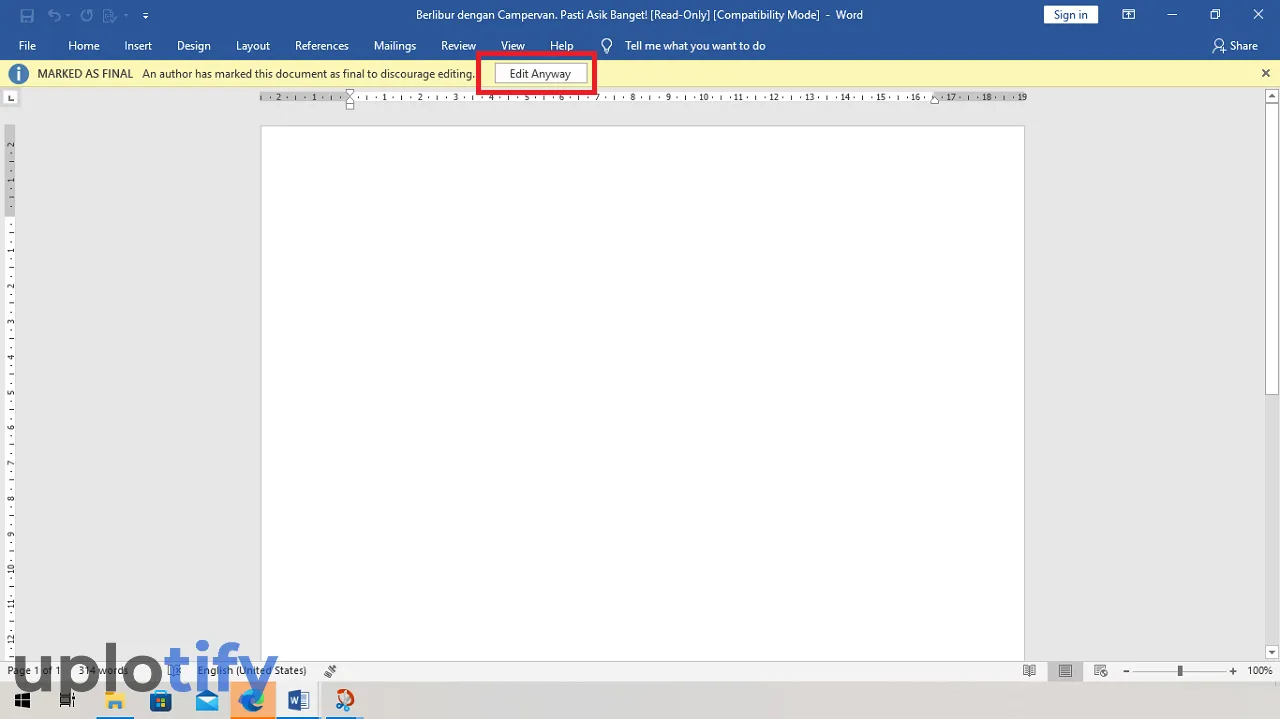The width and height of the screenshot is (1280, 719).
Task: Select the Mailings ribbon tab
Action: [395, 46]
